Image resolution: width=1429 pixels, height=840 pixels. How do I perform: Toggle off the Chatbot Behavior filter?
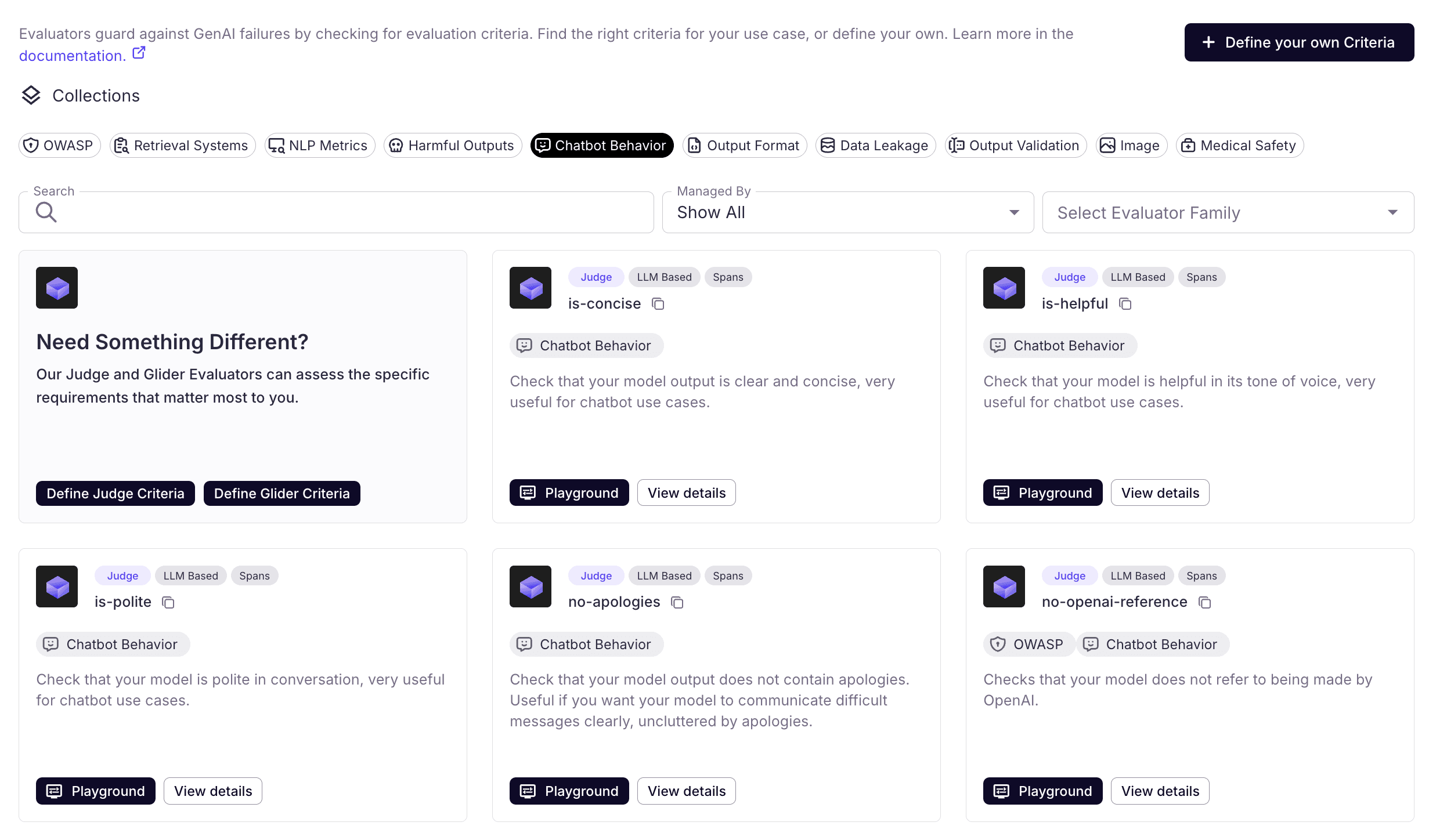601,146
